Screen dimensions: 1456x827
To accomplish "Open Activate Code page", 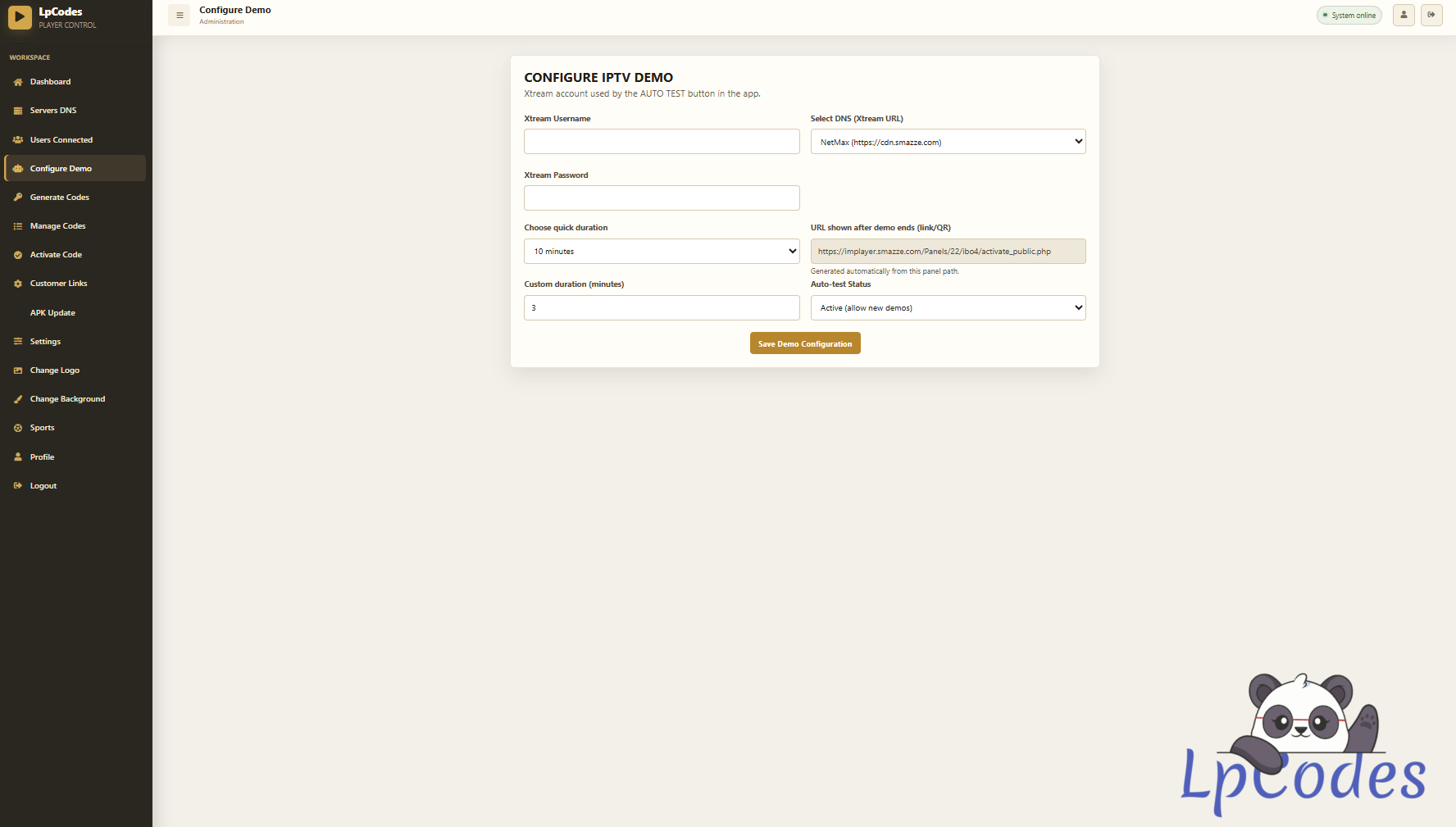I will 75,255.
